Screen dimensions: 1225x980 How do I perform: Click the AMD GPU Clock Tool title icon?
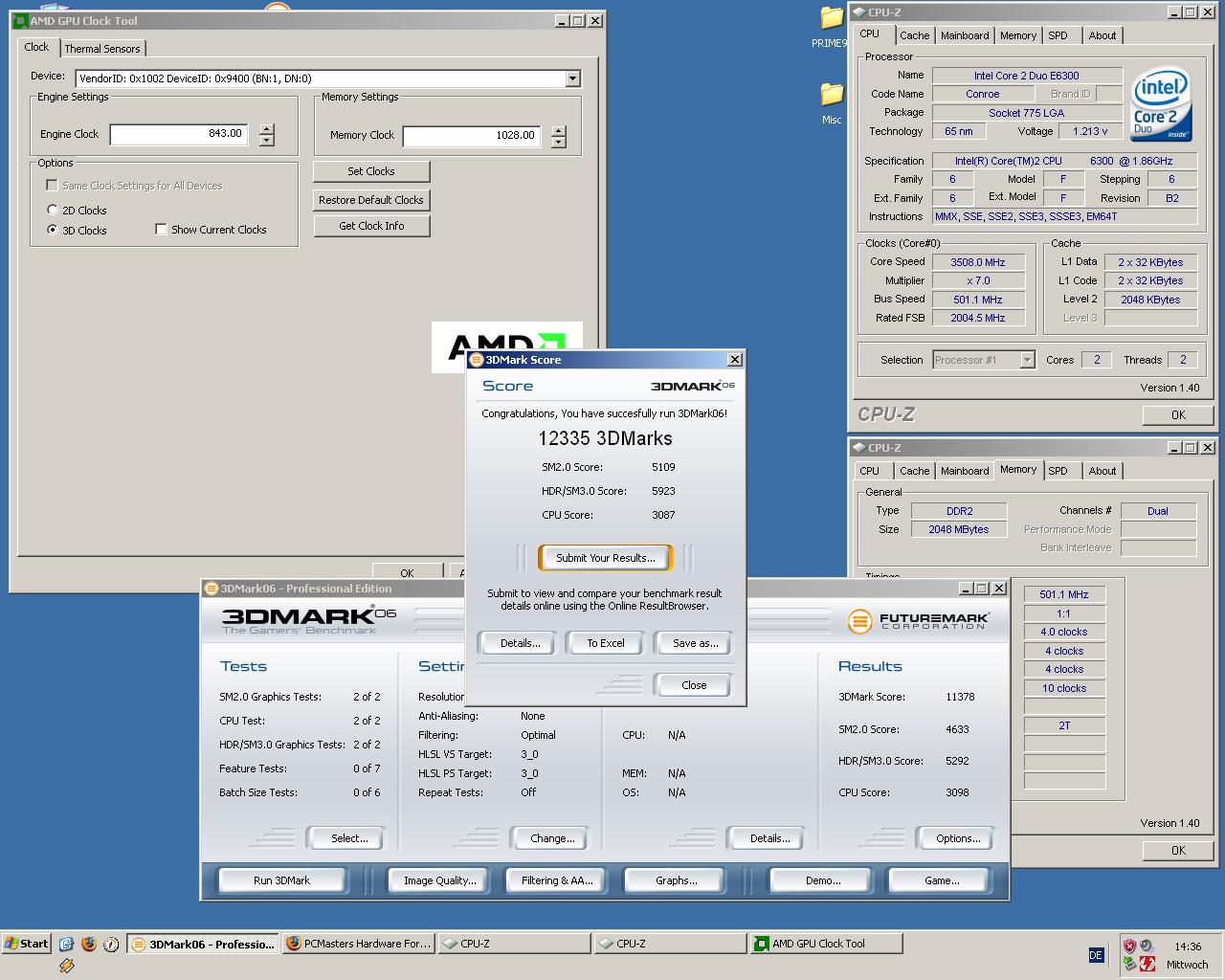point(19,20)
